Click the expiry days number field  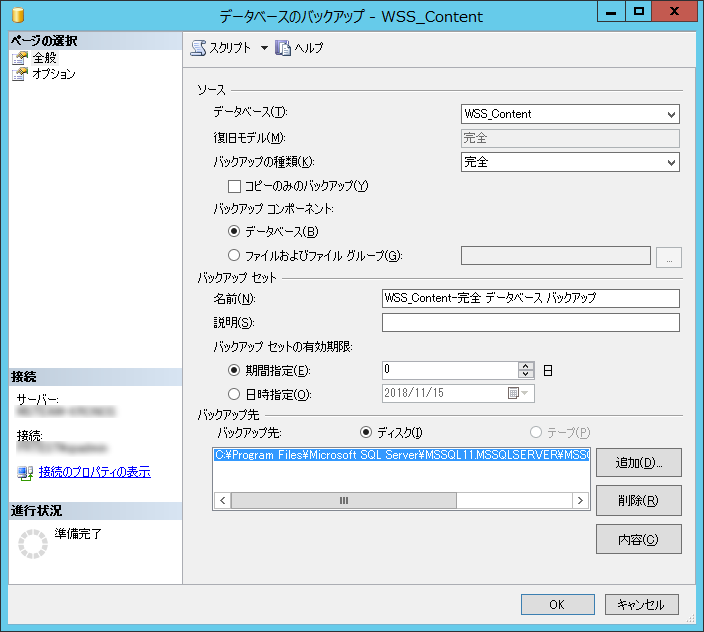pos(450,370)
